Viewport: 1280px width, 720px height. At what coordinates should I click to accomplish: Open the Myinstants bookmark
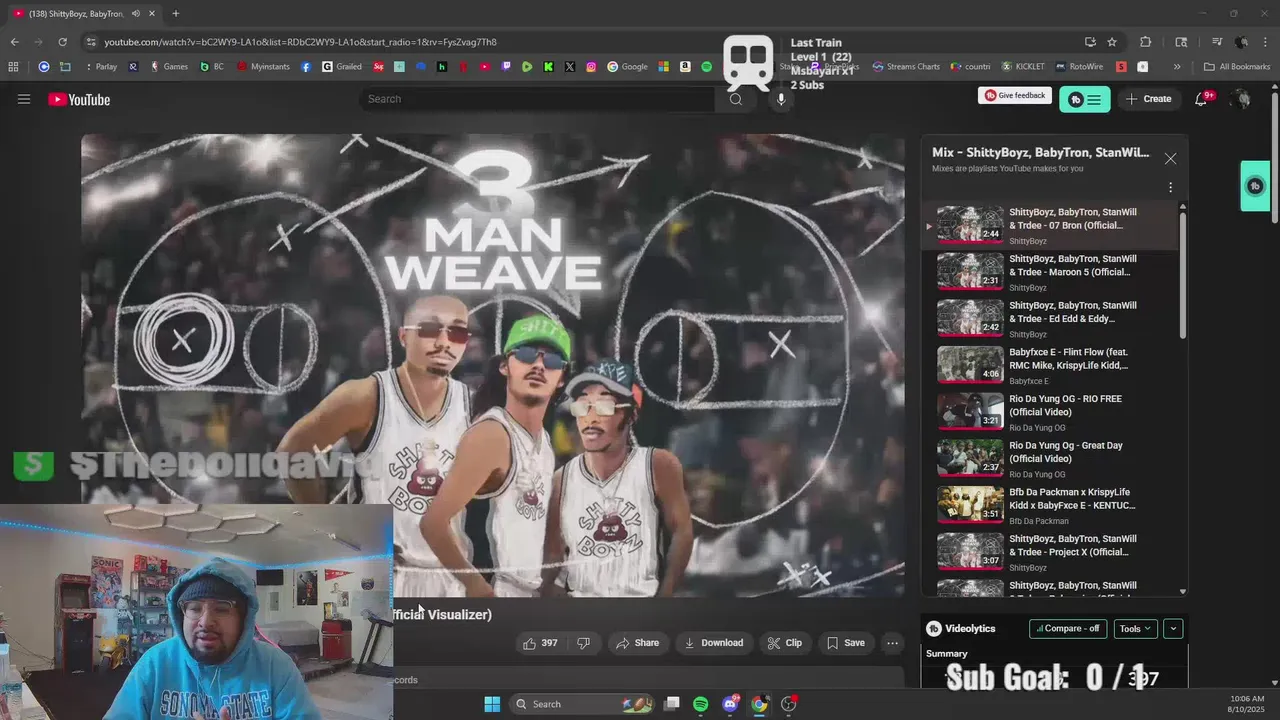click(262, 67)
